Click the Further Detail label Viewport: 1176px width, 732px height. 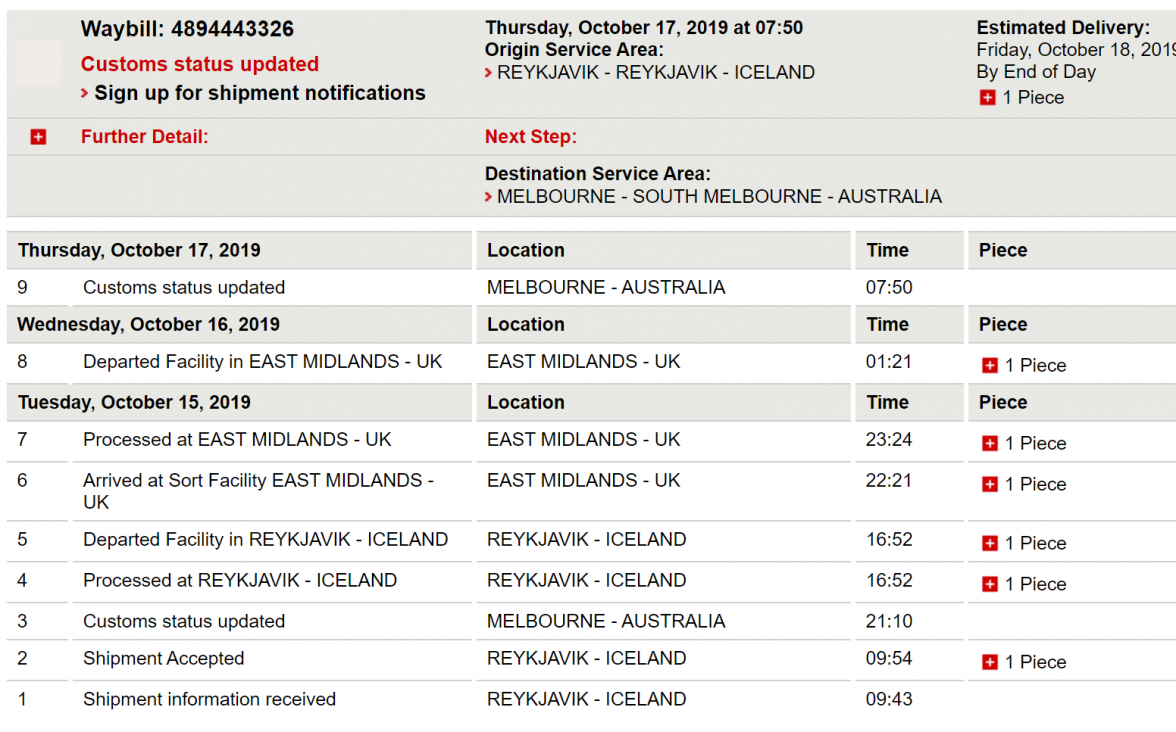pos(145,137)
